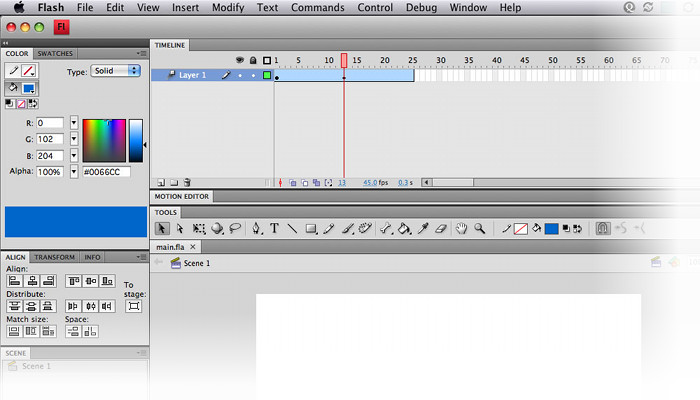The width and height of the screenshot is (700, 400).
Task: Toggle Edit Multiple Frames button
Action: pyautogui.click(x=317, y=183)
